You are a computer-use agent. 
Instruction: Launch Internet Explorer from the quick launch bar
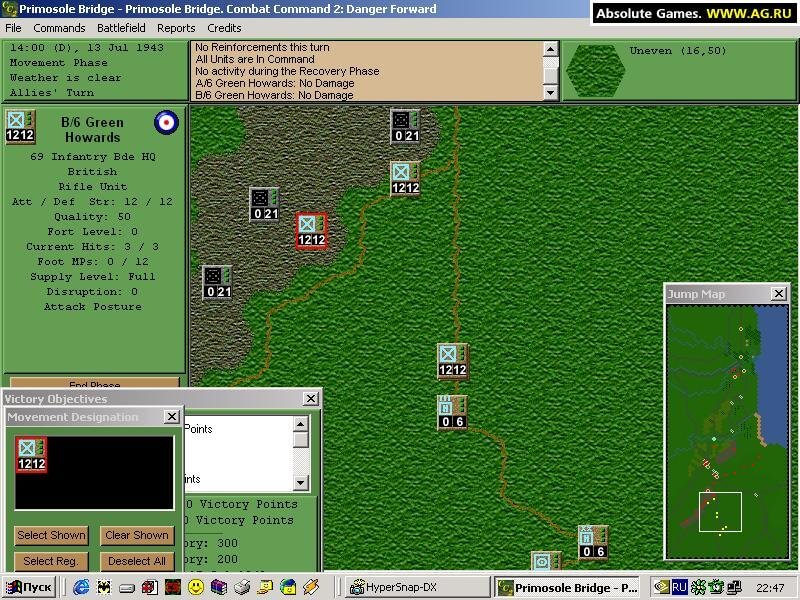[81, 587]
